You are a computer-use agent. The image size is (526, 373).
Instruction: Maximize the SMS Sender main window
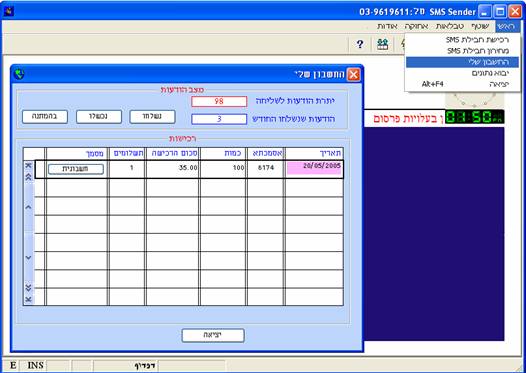tap(500, 12)
